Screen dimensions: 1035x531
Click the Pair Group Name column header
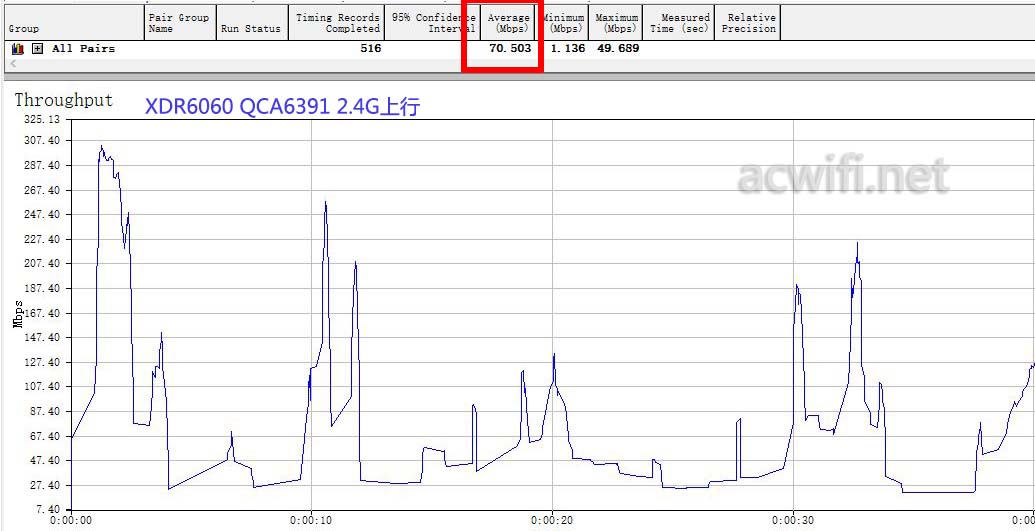180,23
